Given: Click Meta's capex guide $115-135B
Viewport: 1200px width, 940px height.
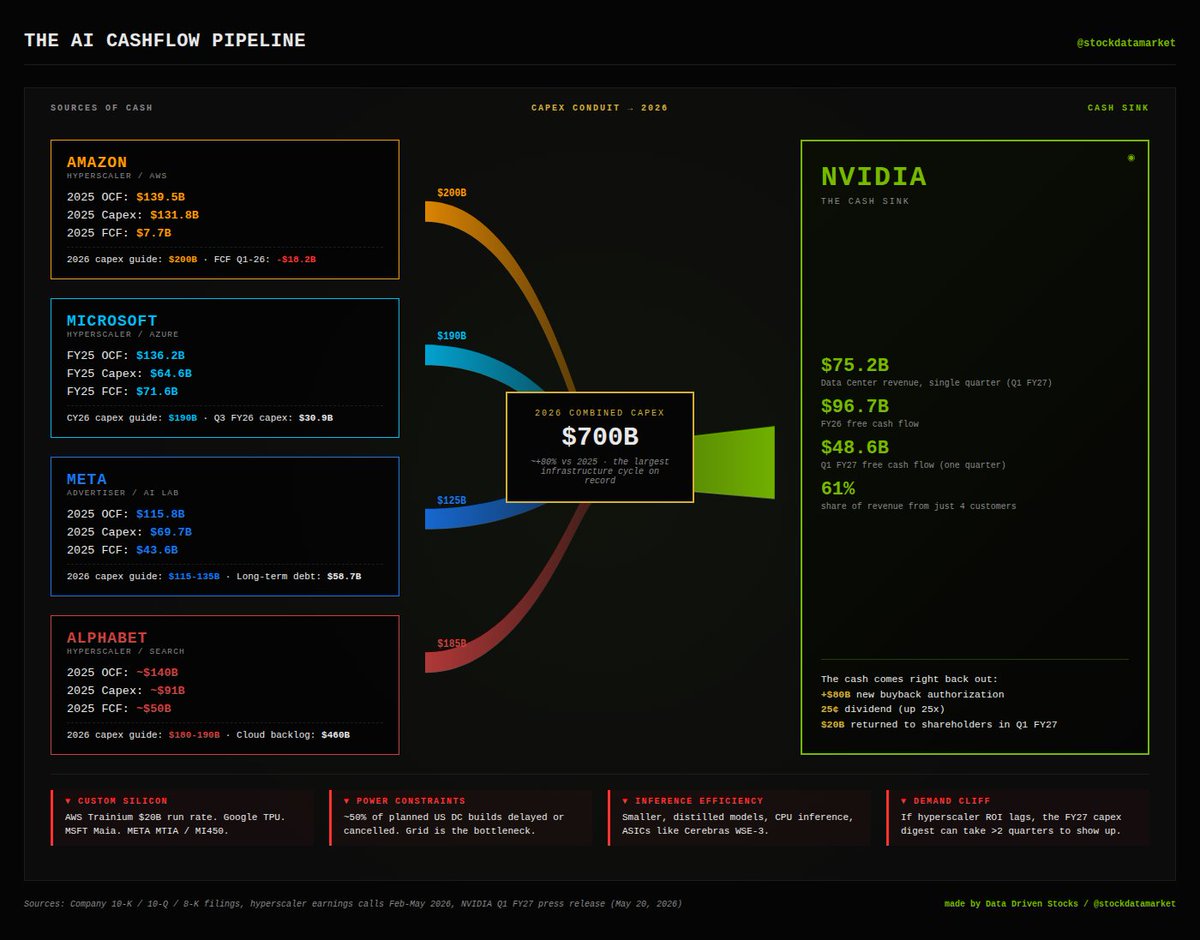Looking at the screenshot, I should [x=194, y=577].
